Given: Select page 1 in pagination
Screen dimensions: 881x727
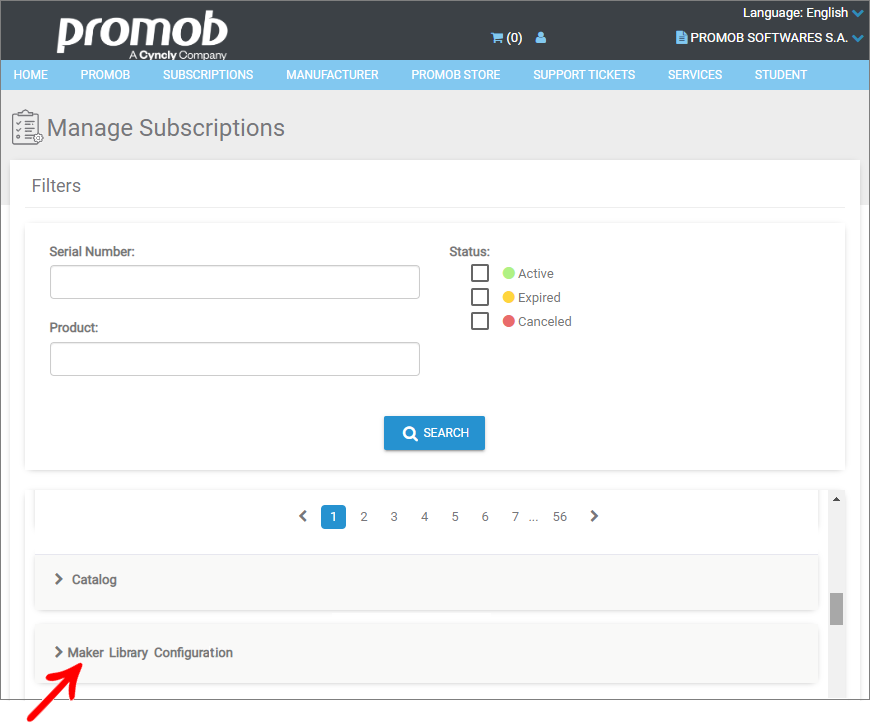Looking at the screenshot, I should [x=333, y=517].
